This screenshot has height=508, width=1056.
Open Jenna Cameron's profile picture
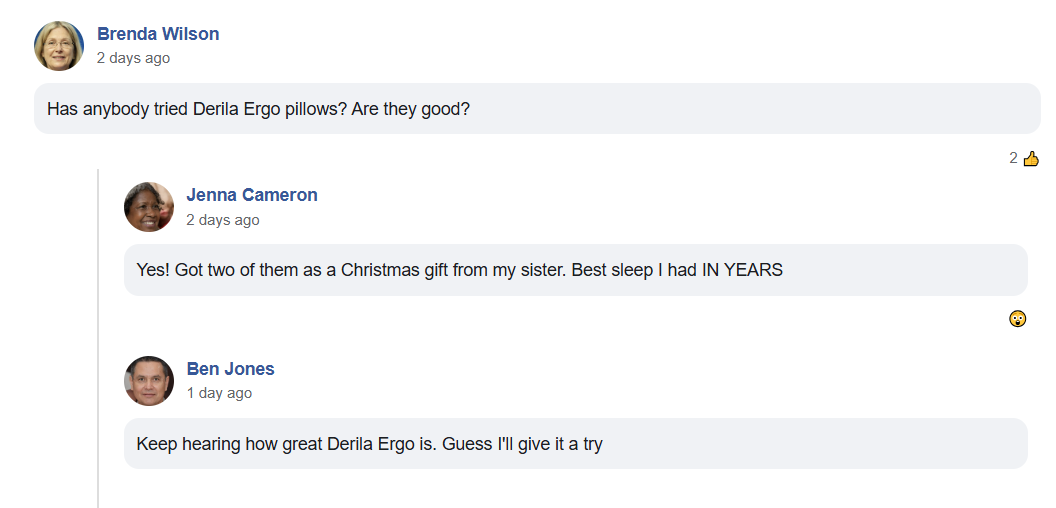tap(149, 207)
